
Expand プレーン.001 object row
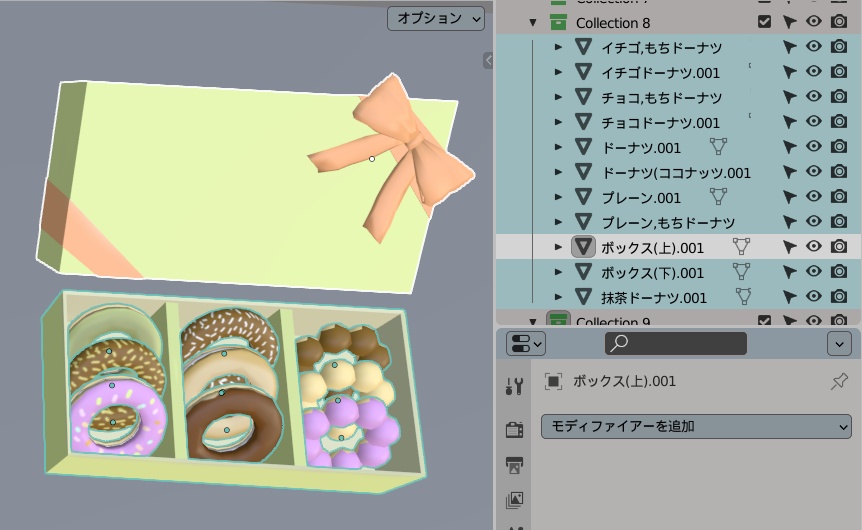tap(558, 197)
